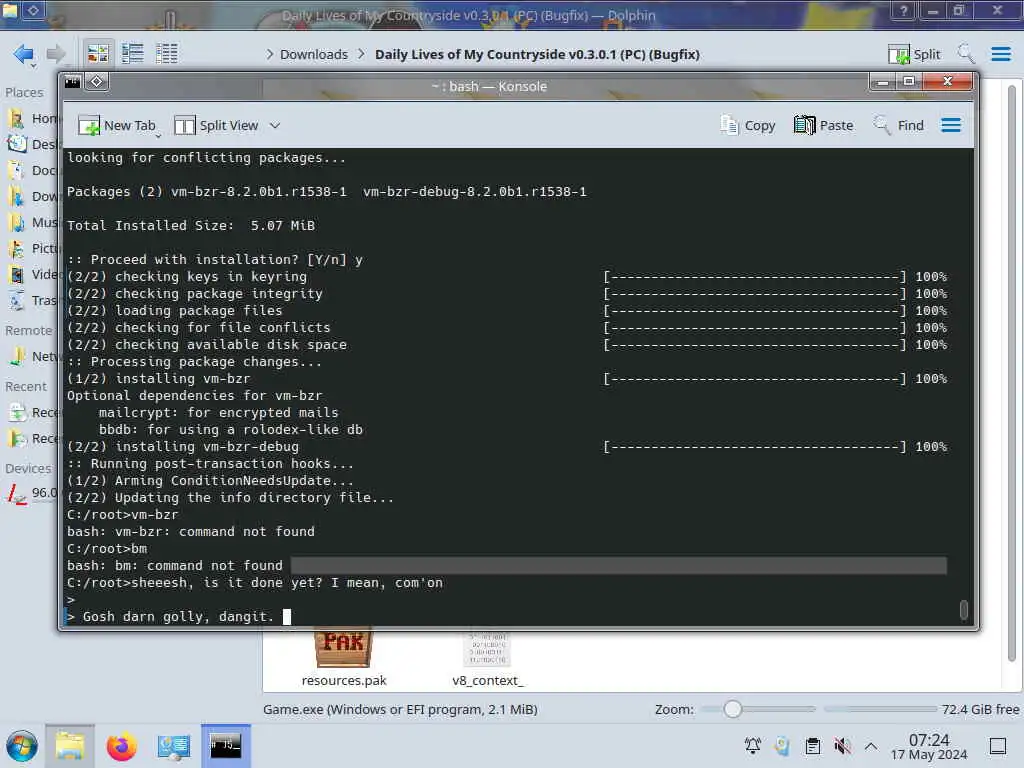
Task: Toggle Konsole keep-above pin icon
Action: [x=97, y=82]
